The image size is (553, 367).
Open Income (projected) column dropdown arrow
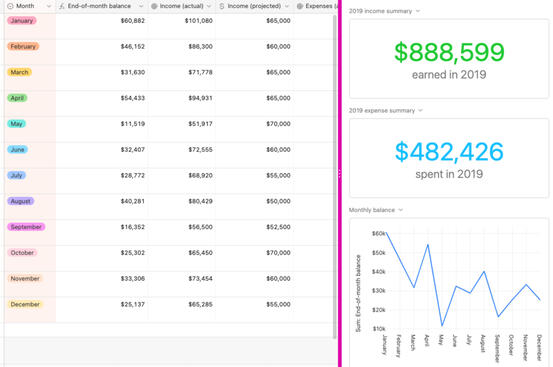(x=287, y=6)
